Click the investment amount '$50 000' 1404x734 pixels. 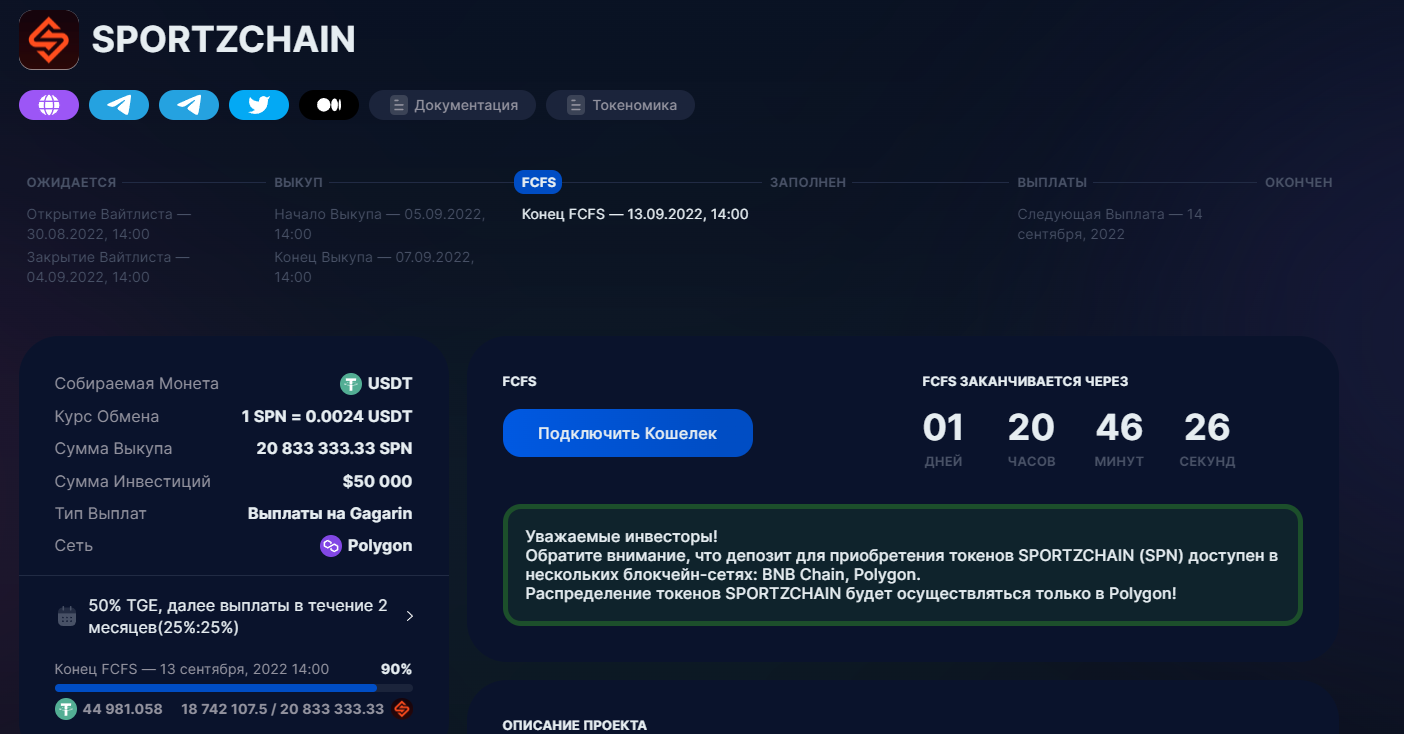click(377, 482)
